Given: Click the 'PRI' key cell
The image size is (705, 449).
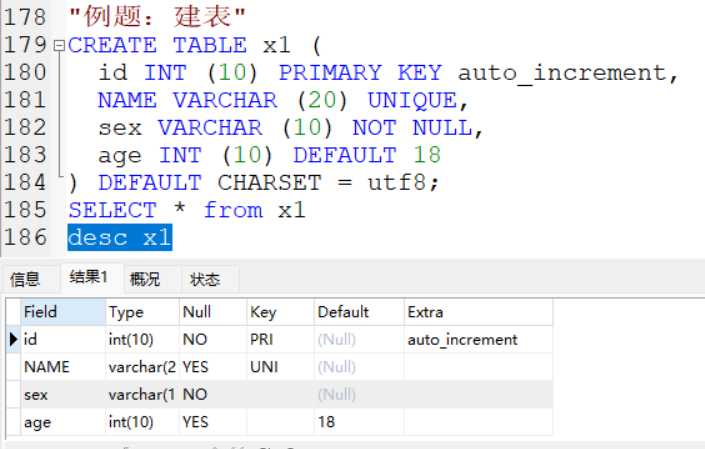Looking at the screenshot, I should point(281,339).
